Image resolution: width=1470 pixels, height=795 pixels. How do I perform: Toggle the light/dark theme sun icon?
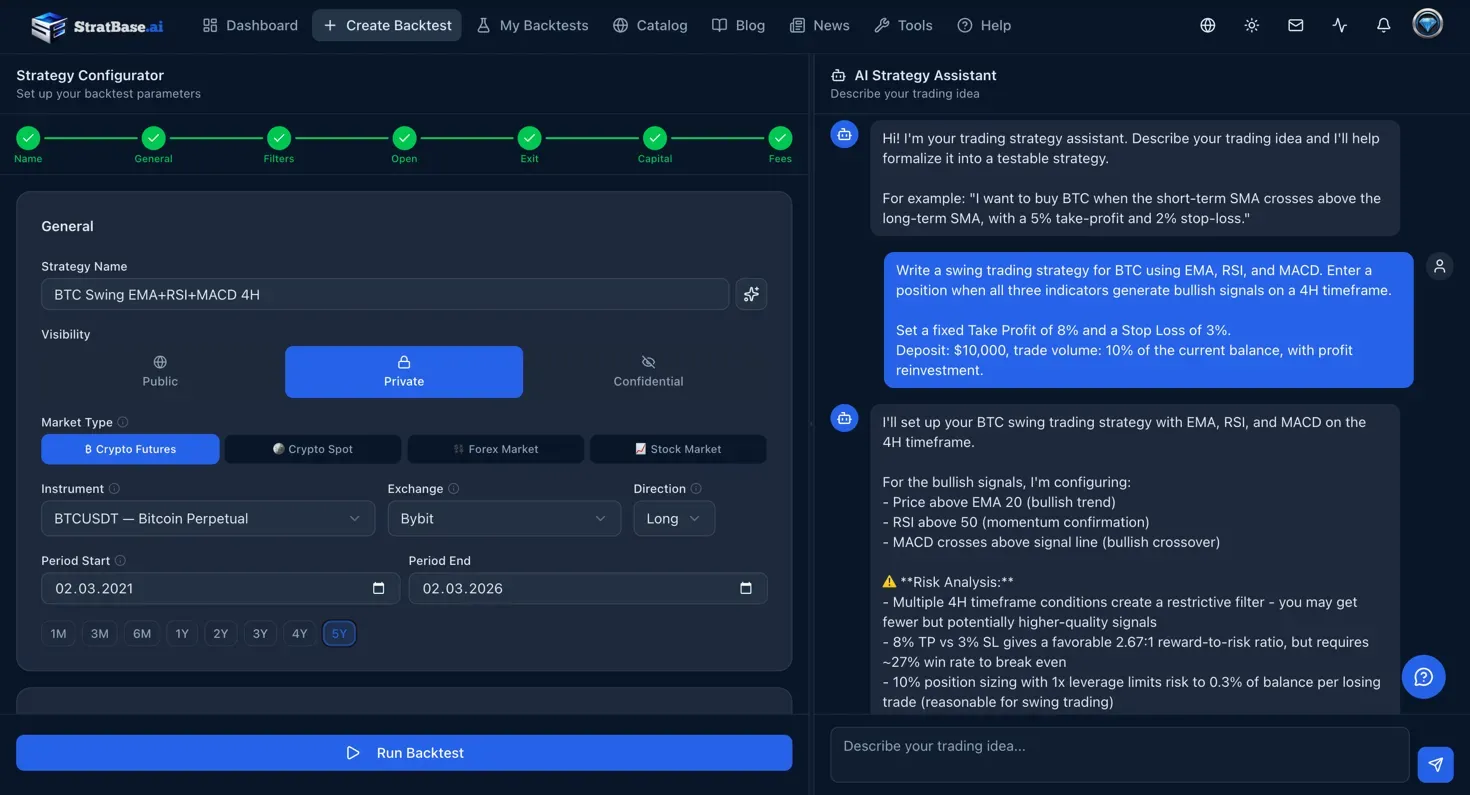[1251, 25]
